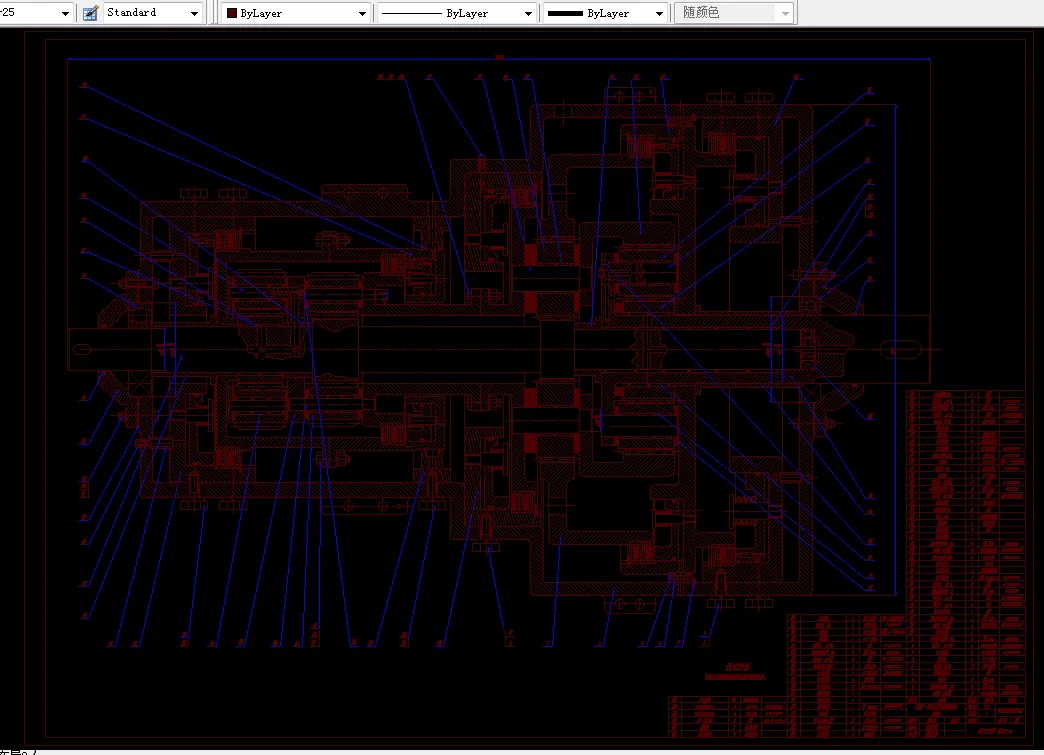Click the table style manager icon
Viewport: 1044px width, 755px height.
tap(91, 13)
